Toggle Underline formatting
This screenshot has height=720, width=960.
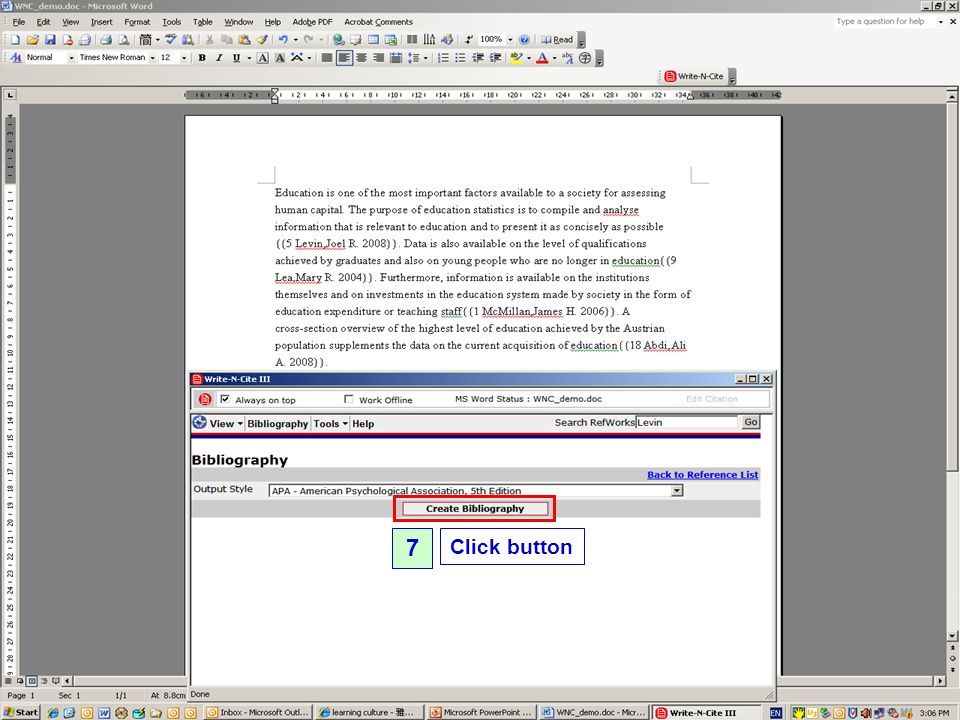pos(236,58)
